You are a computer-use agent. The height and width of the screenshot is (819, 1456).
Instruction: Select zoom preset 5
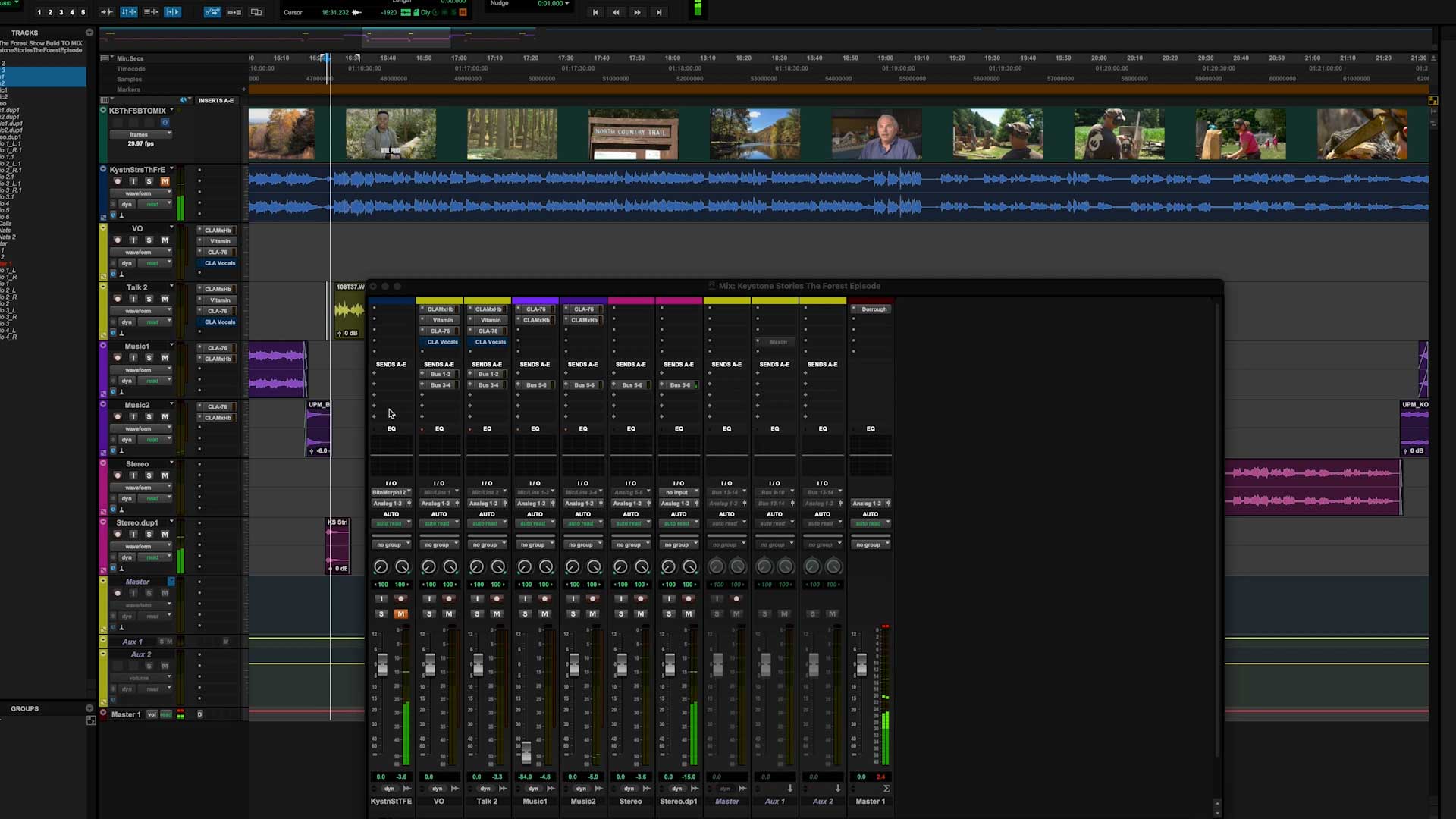(x=83, y=12)
